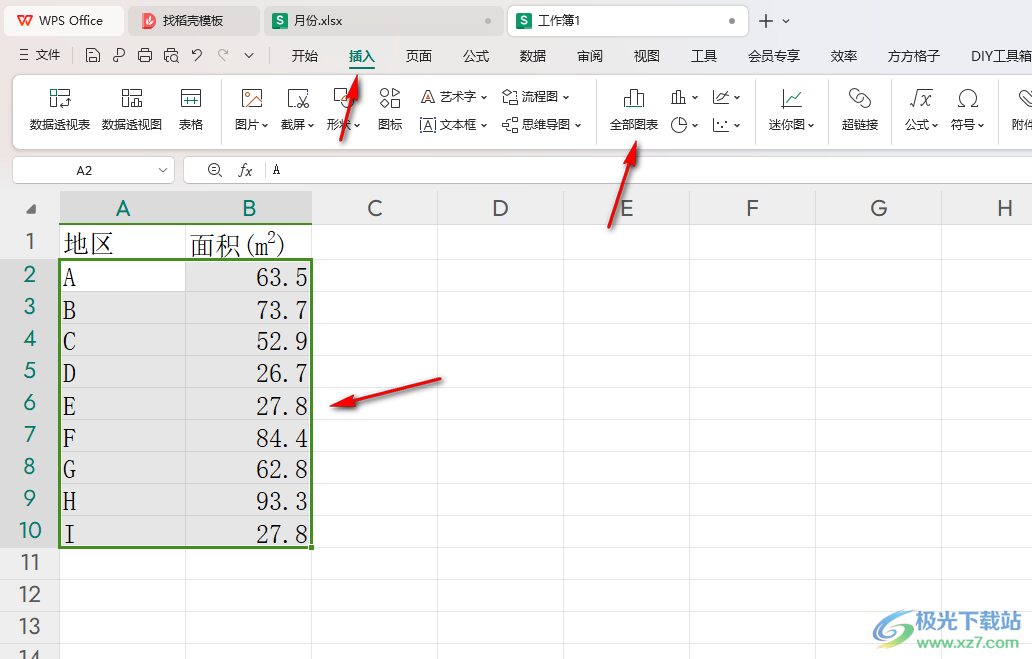Insert a line chart icon
This screenshot has width=1032, height=659.
coord(721,97)
